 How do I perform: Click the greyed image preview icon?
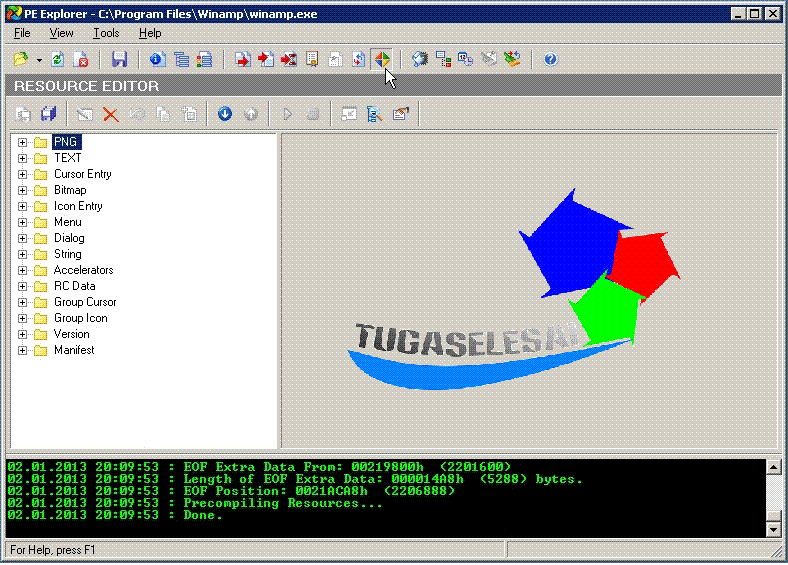coord(349,115)
